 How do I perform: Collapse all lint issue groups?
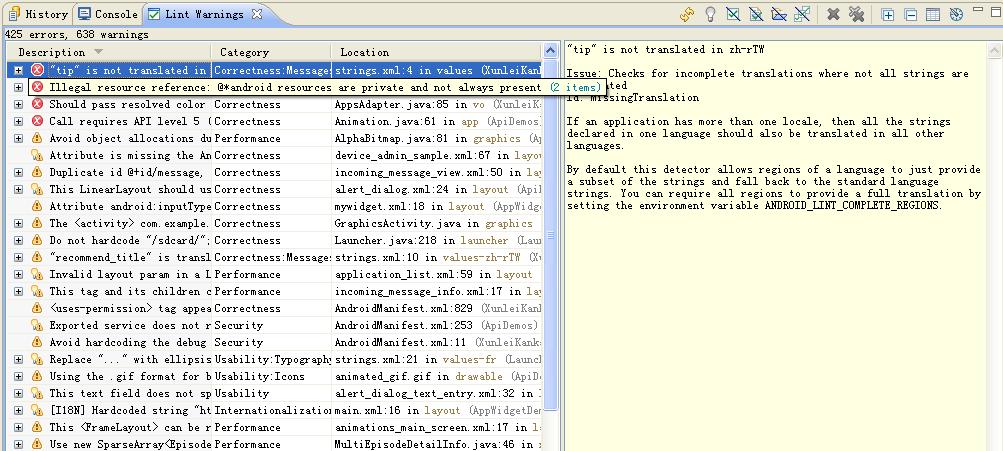click(x=911, y=15)
